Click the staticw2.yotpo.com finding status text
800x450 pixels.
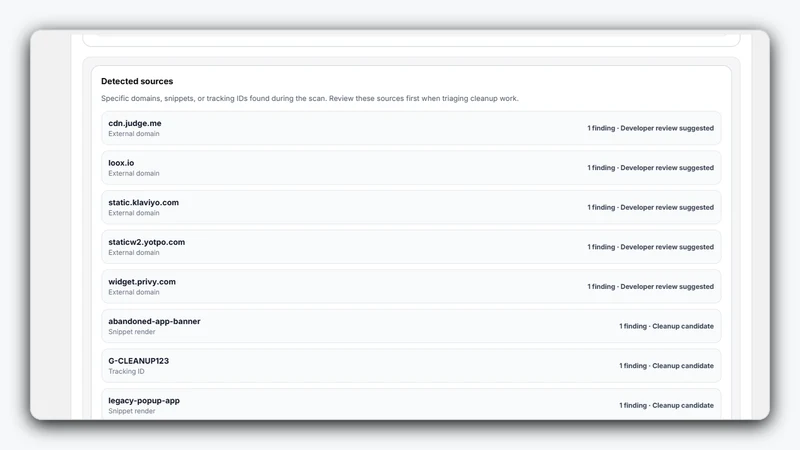[x=651, y=247]
